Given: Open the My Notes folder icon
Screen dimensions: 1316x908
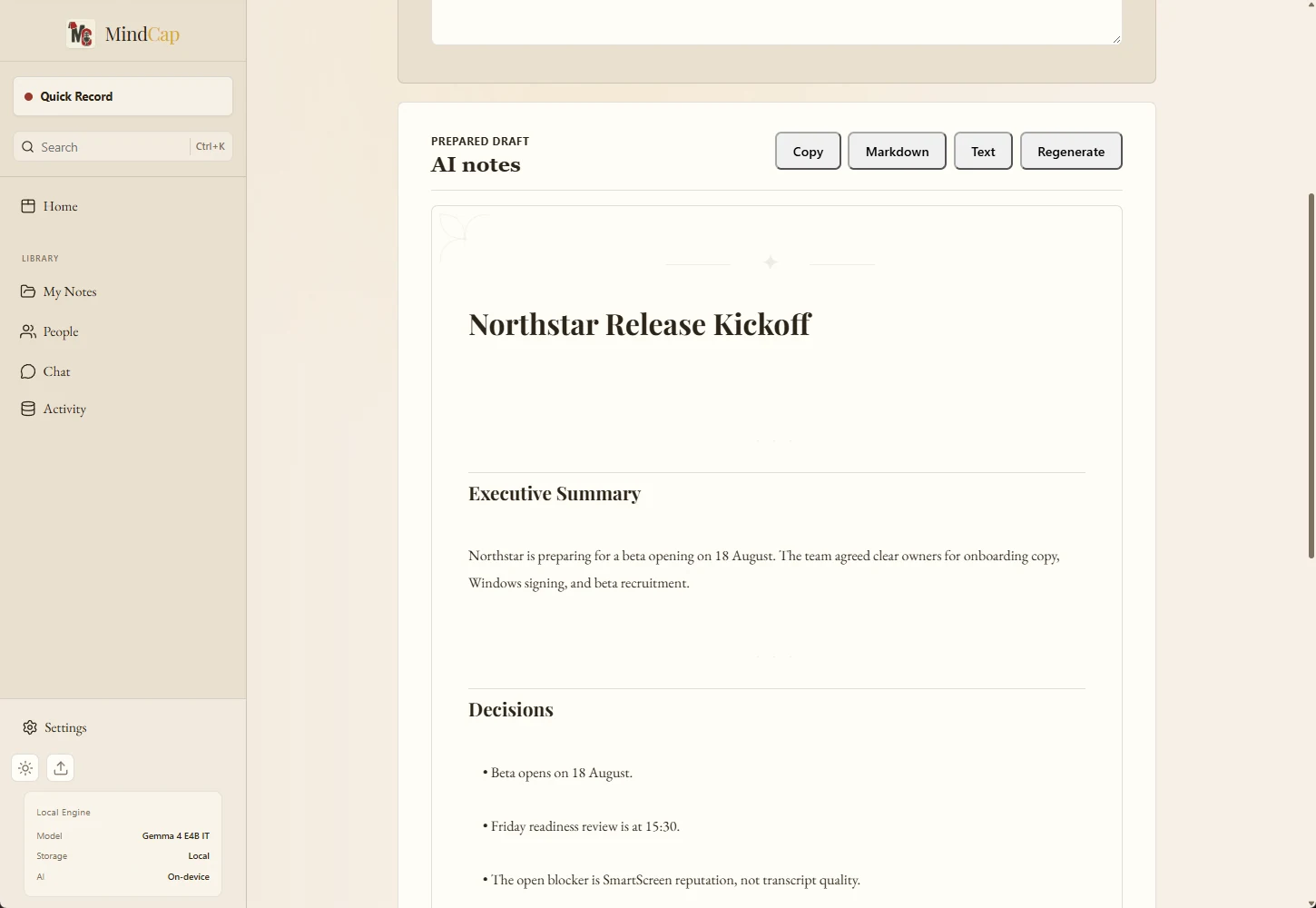Looking at the screenshot, I should 28,291.
